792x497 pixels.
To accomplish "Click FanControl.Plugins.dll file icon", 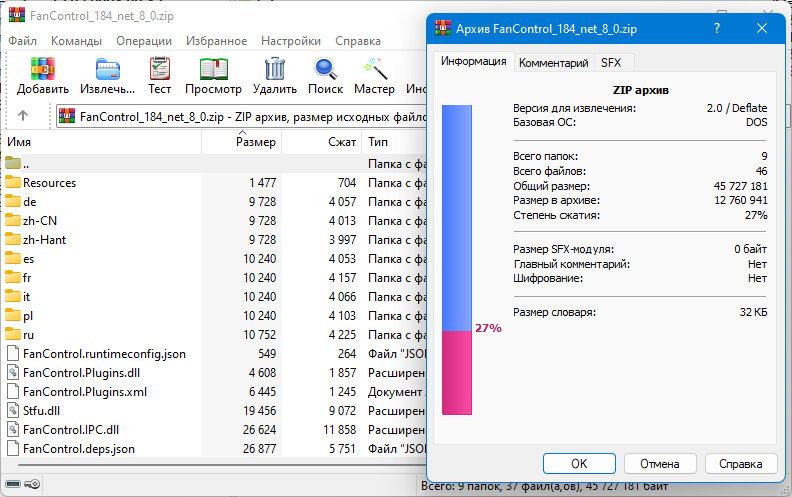I will (13, 373).
